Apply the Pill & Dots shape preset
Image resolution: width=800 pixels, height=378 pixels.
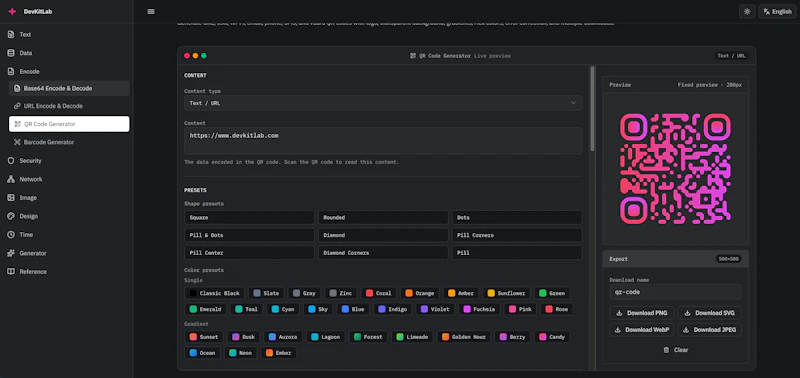coord(249,235)
